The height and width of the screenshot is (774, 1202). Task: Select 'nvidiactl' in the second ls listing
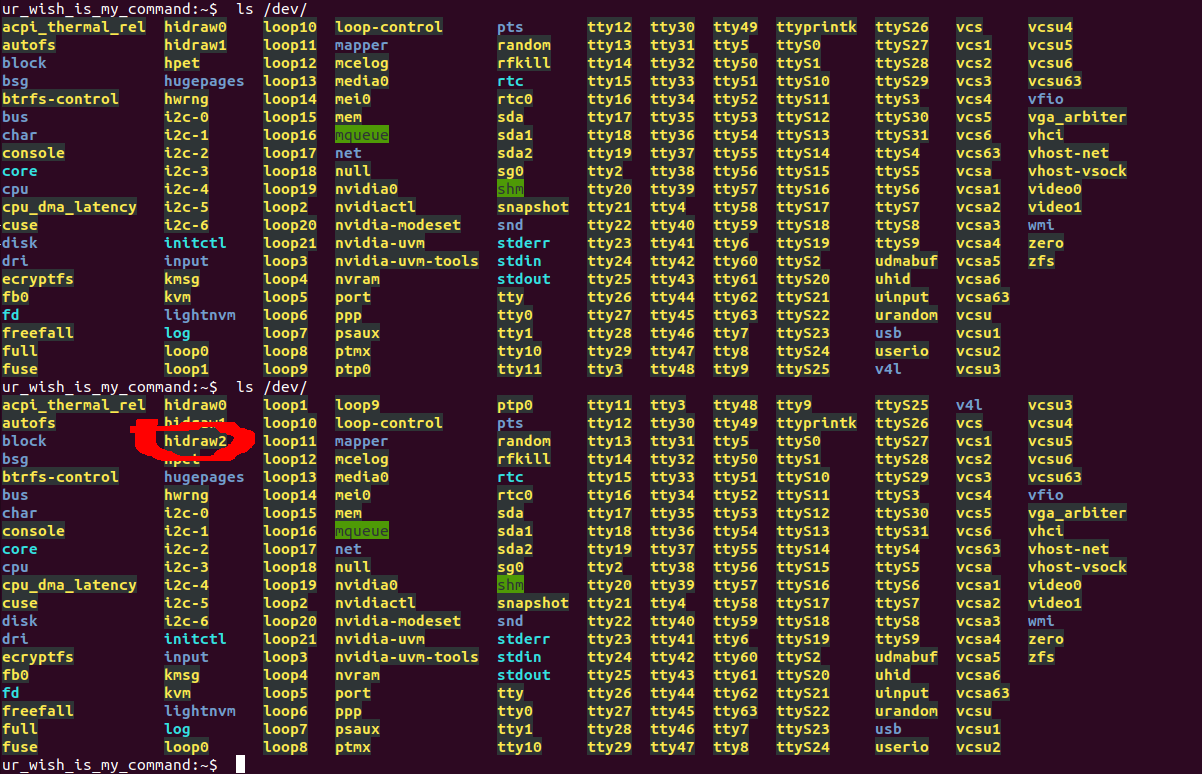point(375,603)
